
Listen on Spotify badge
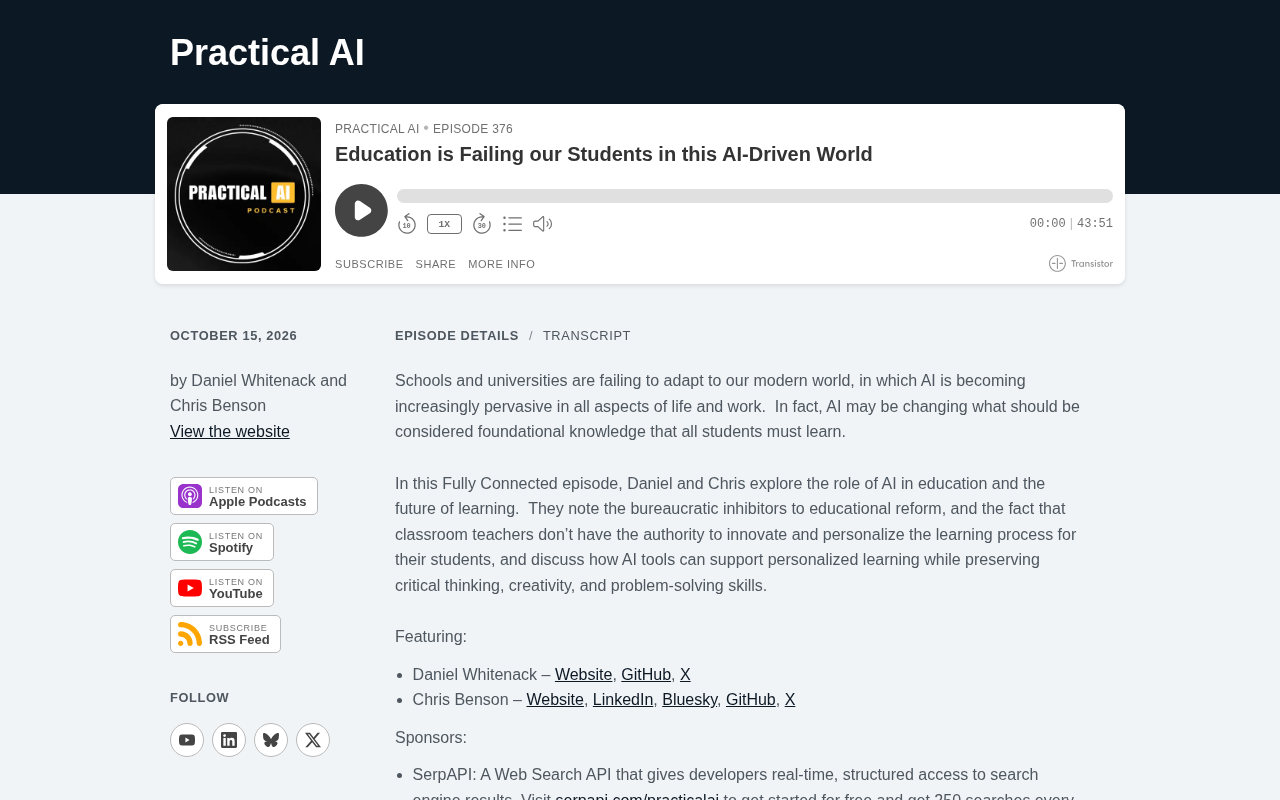coord(222,542)
